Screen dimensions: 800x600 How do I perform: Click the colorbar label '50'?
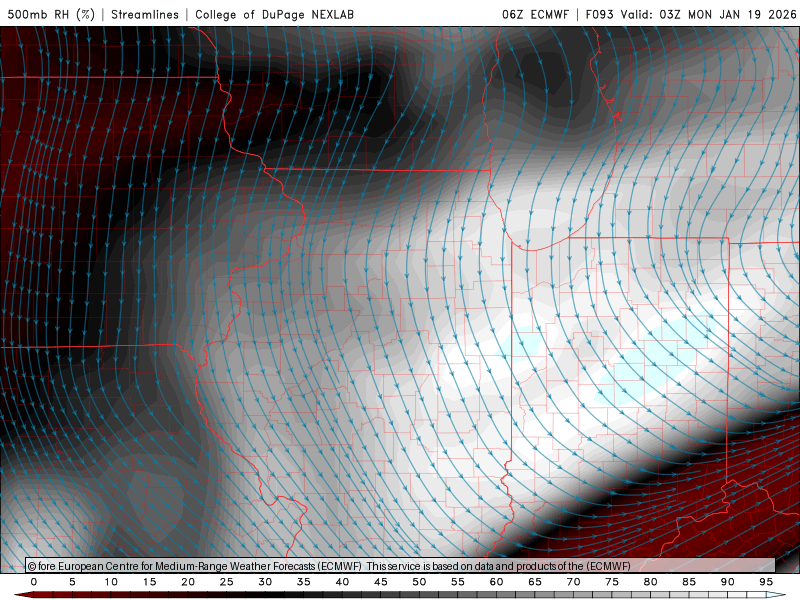pyautogui.click(x=419, y=582)
